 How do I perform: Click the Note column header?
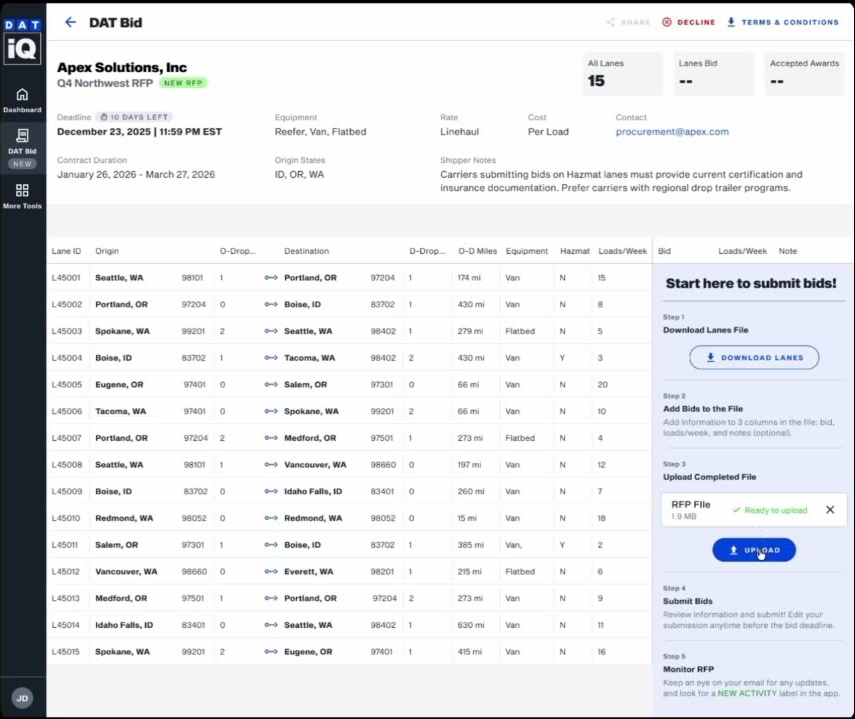click(787, 251)
